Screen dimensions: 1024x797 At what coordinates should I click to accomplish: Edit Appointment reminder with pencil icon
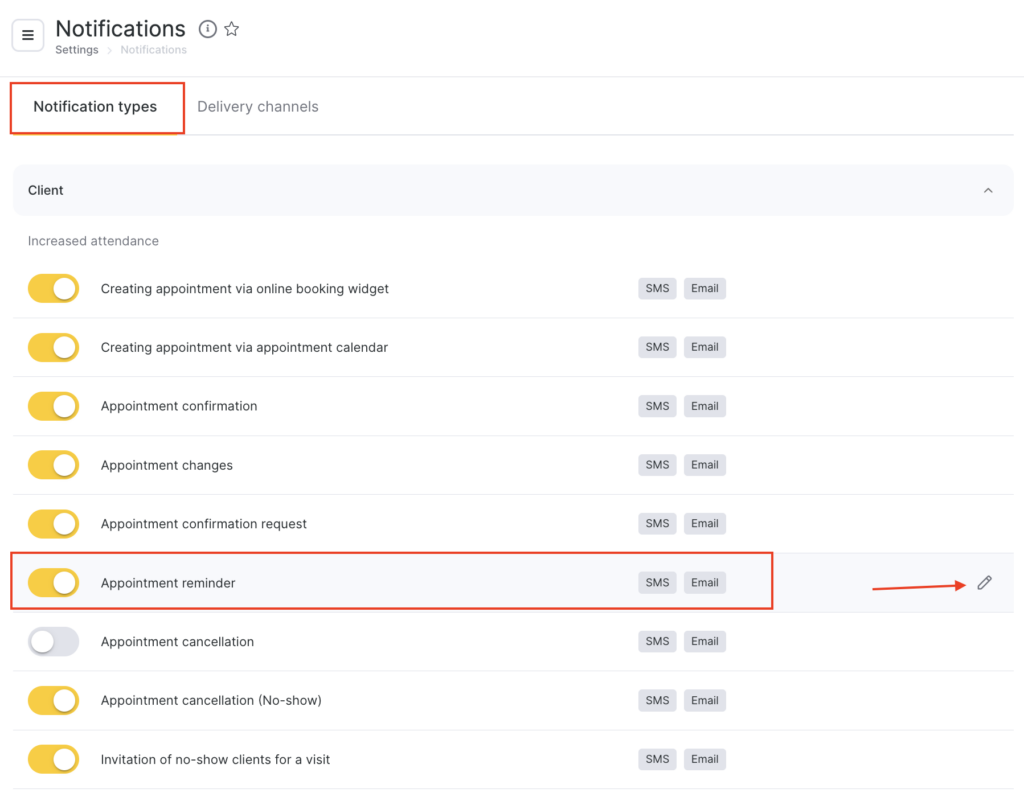[x=984, y=583]
